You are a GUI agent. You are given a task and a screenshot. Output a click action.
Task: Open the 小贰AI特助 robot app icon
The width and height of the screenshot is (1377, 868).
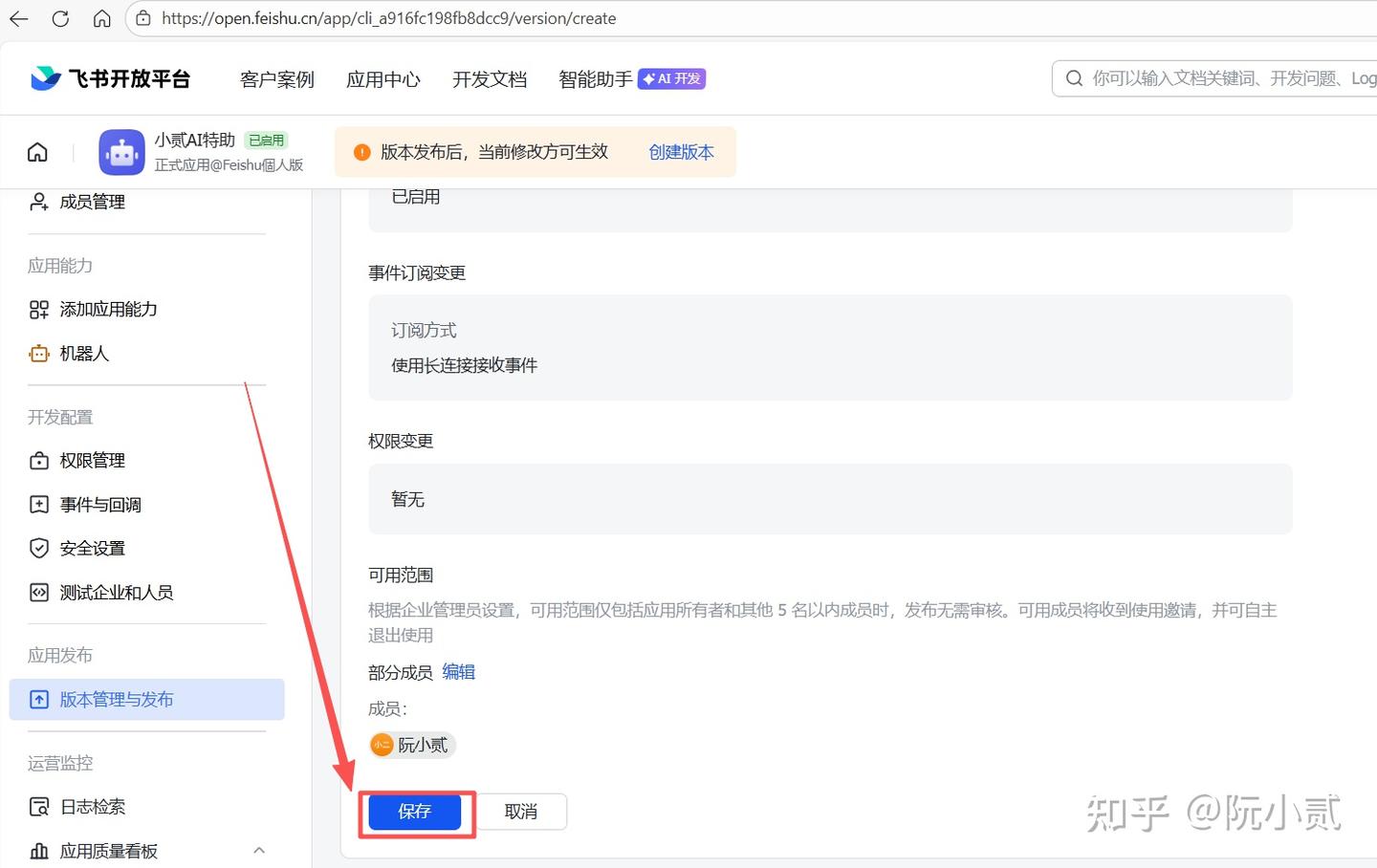pos(121,152)
